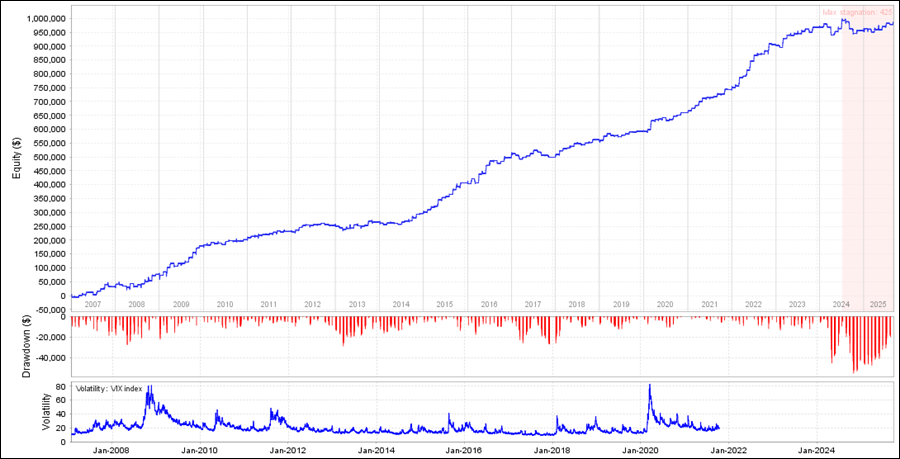Click the 100,000 equity axis value
Screen dimensions: 900x459
click(50, 268)
